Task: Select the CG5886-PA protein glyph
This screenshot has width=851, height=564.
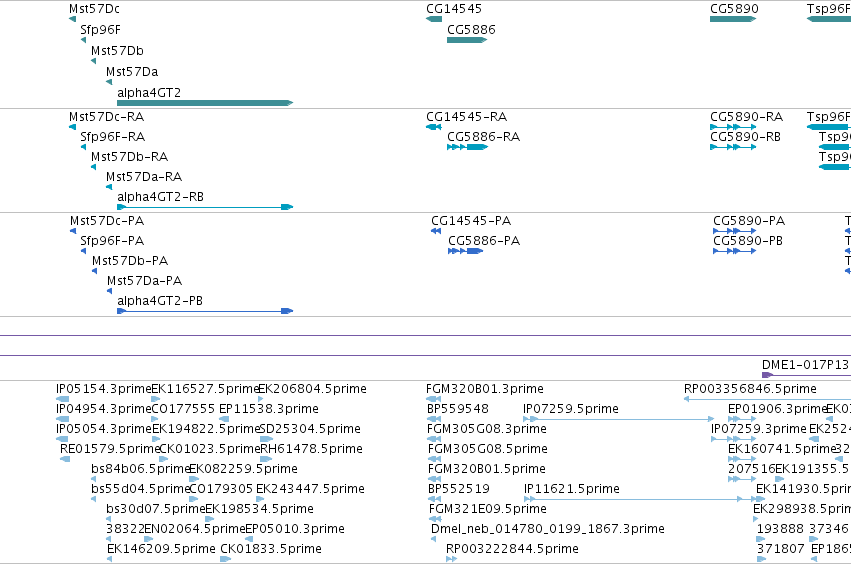Action: click(x=466, y=251)
